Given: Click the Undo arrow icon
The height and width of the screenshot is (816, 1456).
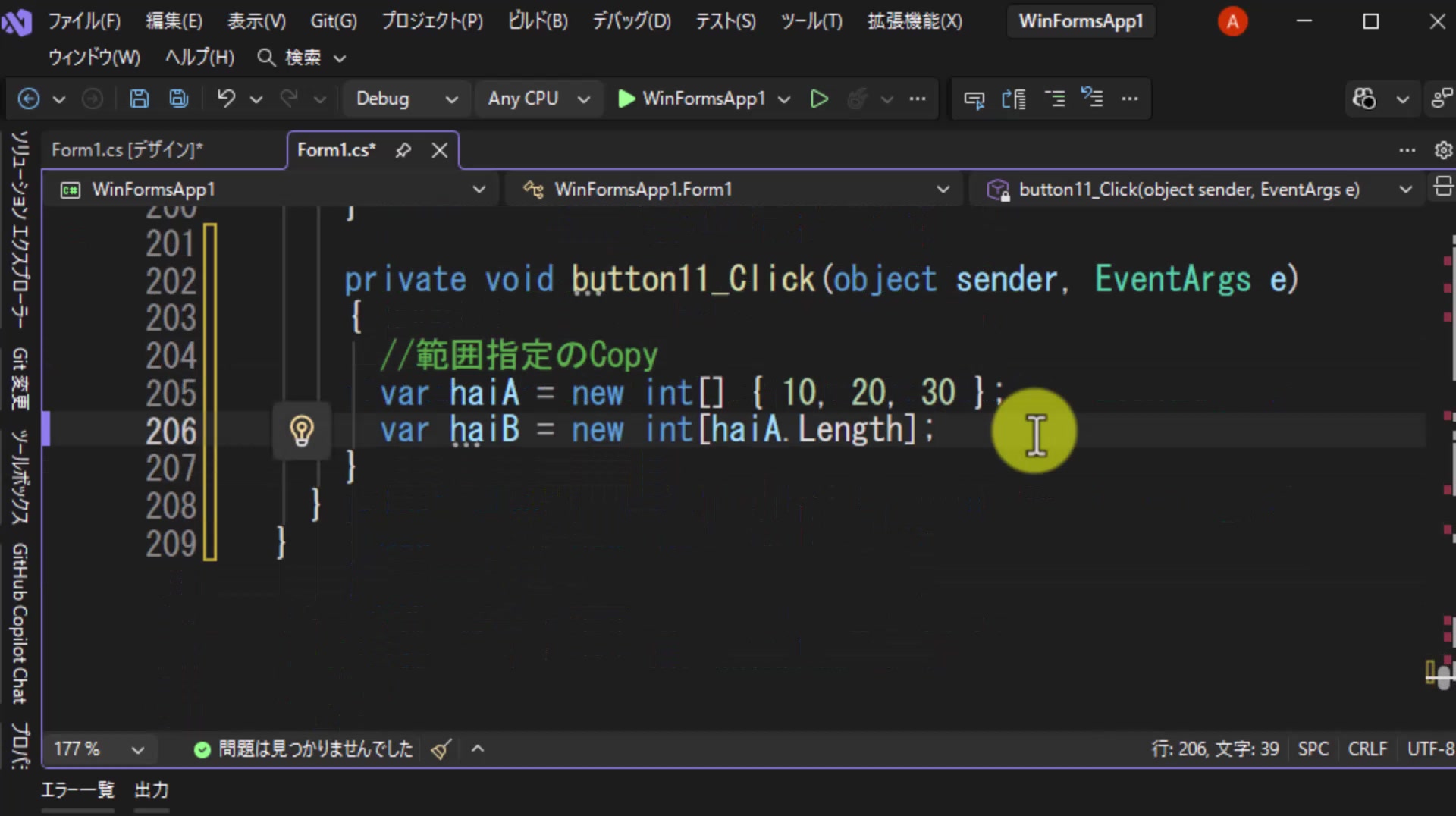Looking at the screenshot, I should [226, 99].
